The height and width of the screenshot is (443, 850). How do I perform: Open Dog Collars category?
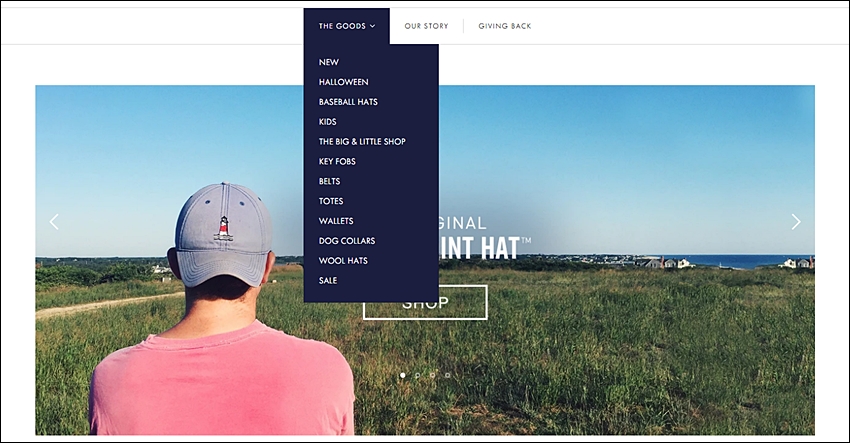pyautogui.click(x=347, y=241)
